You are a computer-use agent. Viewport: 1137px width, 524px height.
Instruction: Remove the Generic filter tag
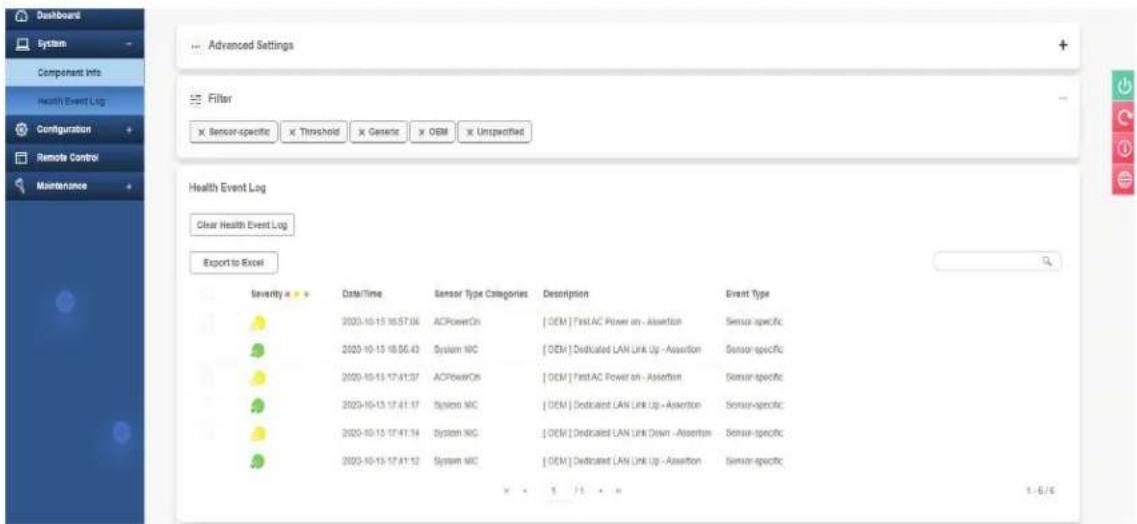(x=360, y=133)
